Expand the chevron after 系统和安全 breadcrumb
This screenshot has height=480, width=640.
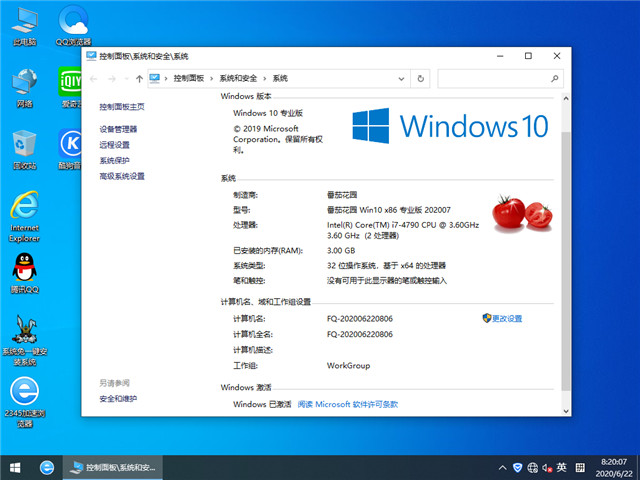264,78
